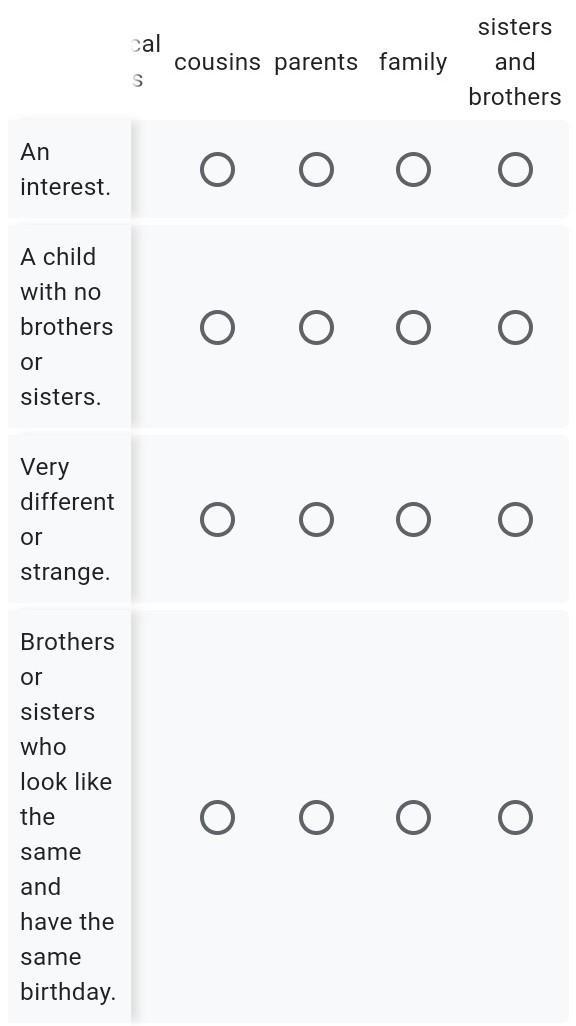
Task: Mark family for 'Very different or strange.'
Action: click(414, 520)
